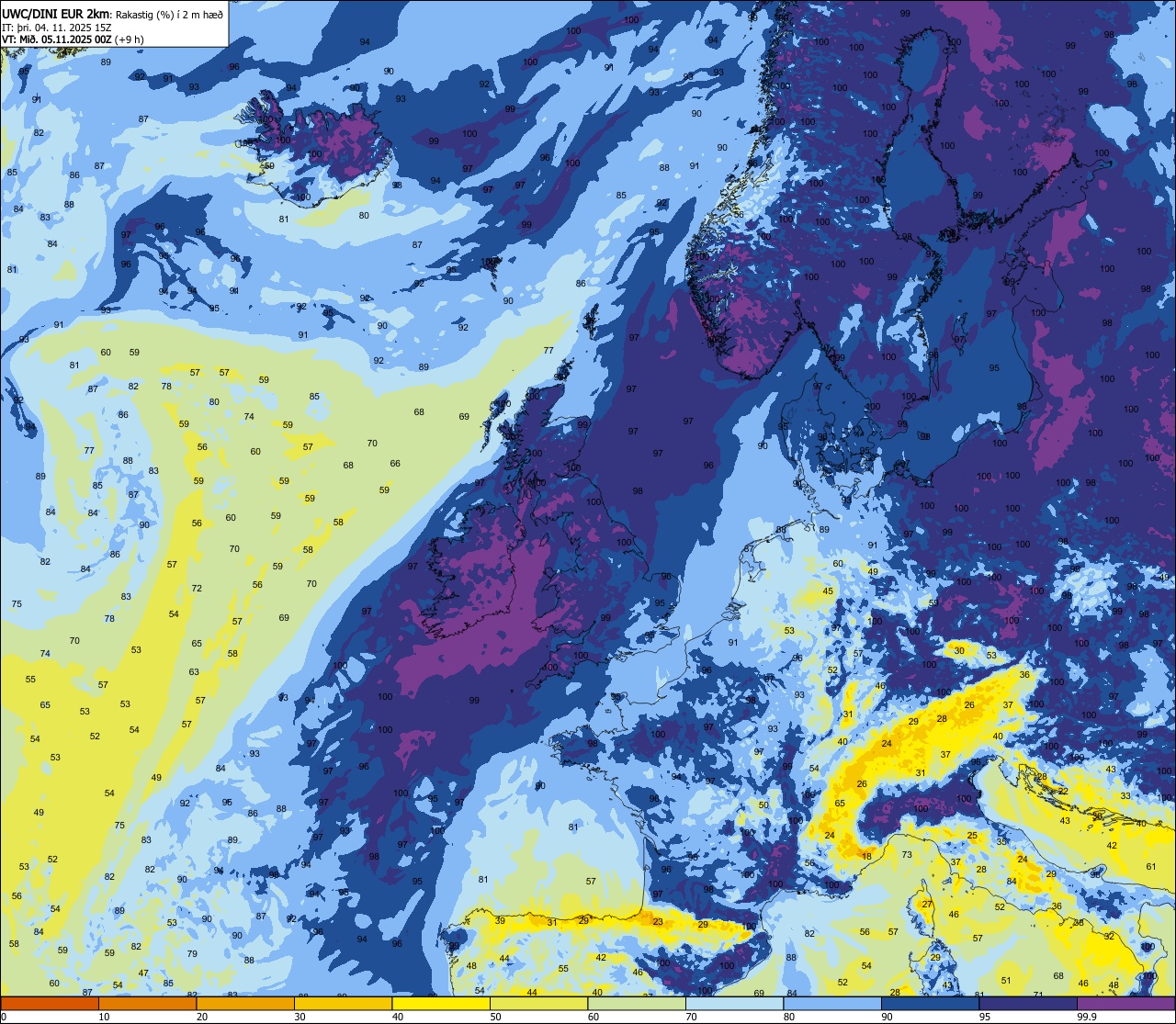Click the '61' humidity value on the map

click(x=1151, y=867)
